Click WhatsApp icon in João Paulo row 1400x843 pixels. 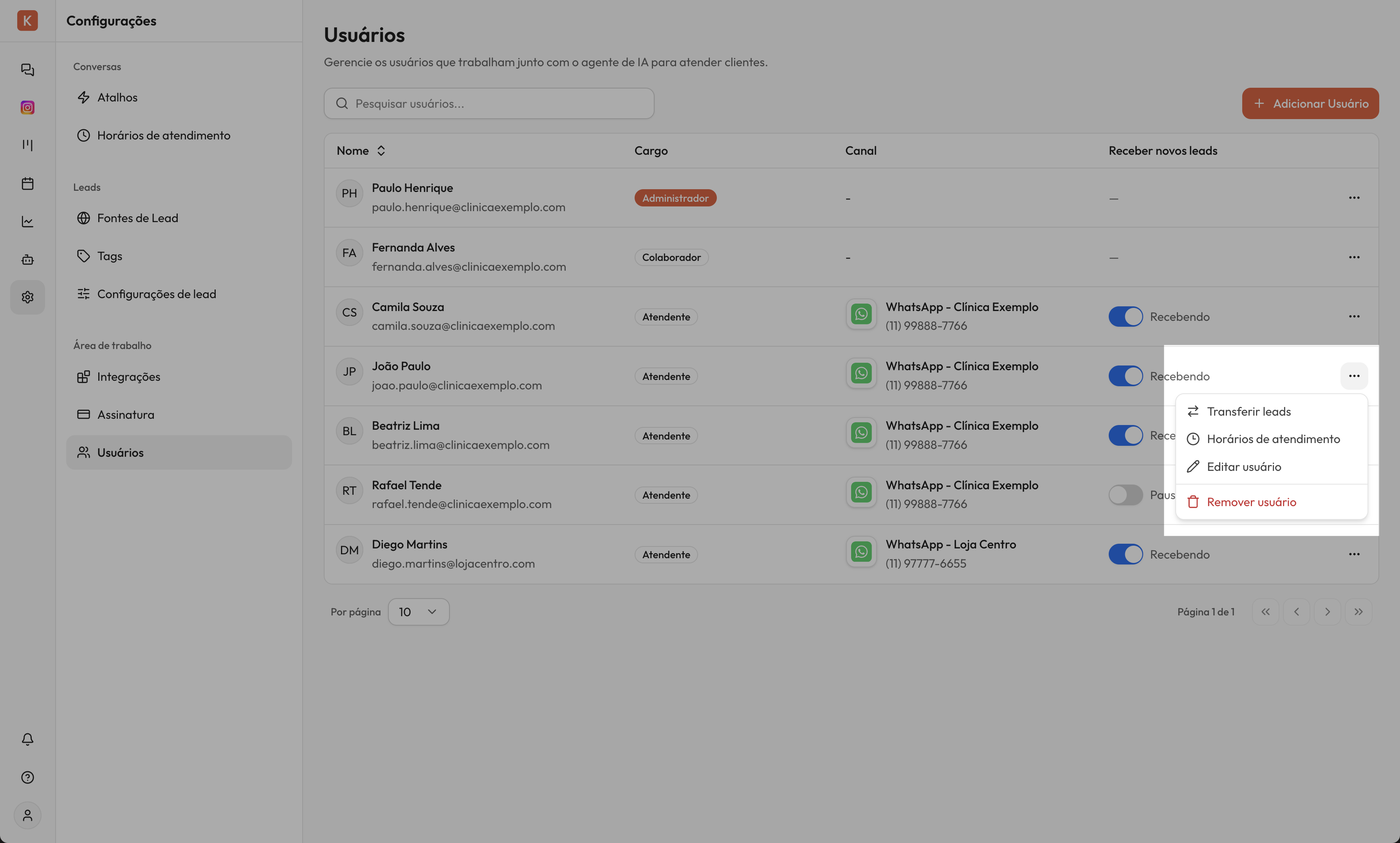pyautogui.click(x=861, y=373)
